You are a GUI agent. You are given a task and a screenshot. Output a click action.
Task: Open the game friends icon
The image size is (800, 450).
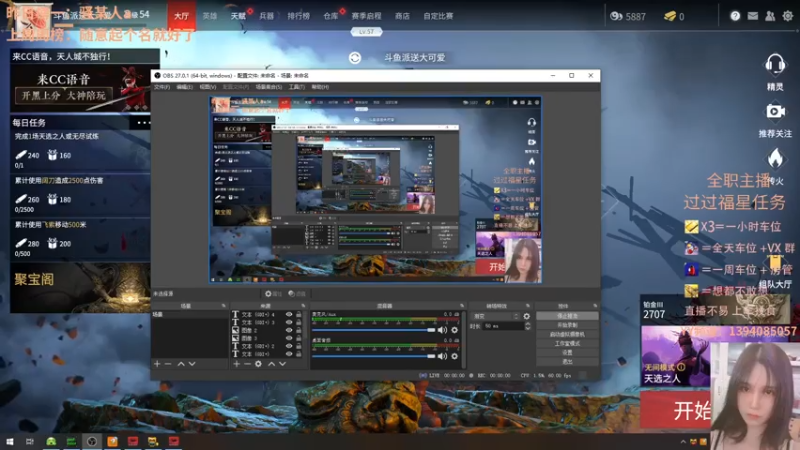point(770,16)
